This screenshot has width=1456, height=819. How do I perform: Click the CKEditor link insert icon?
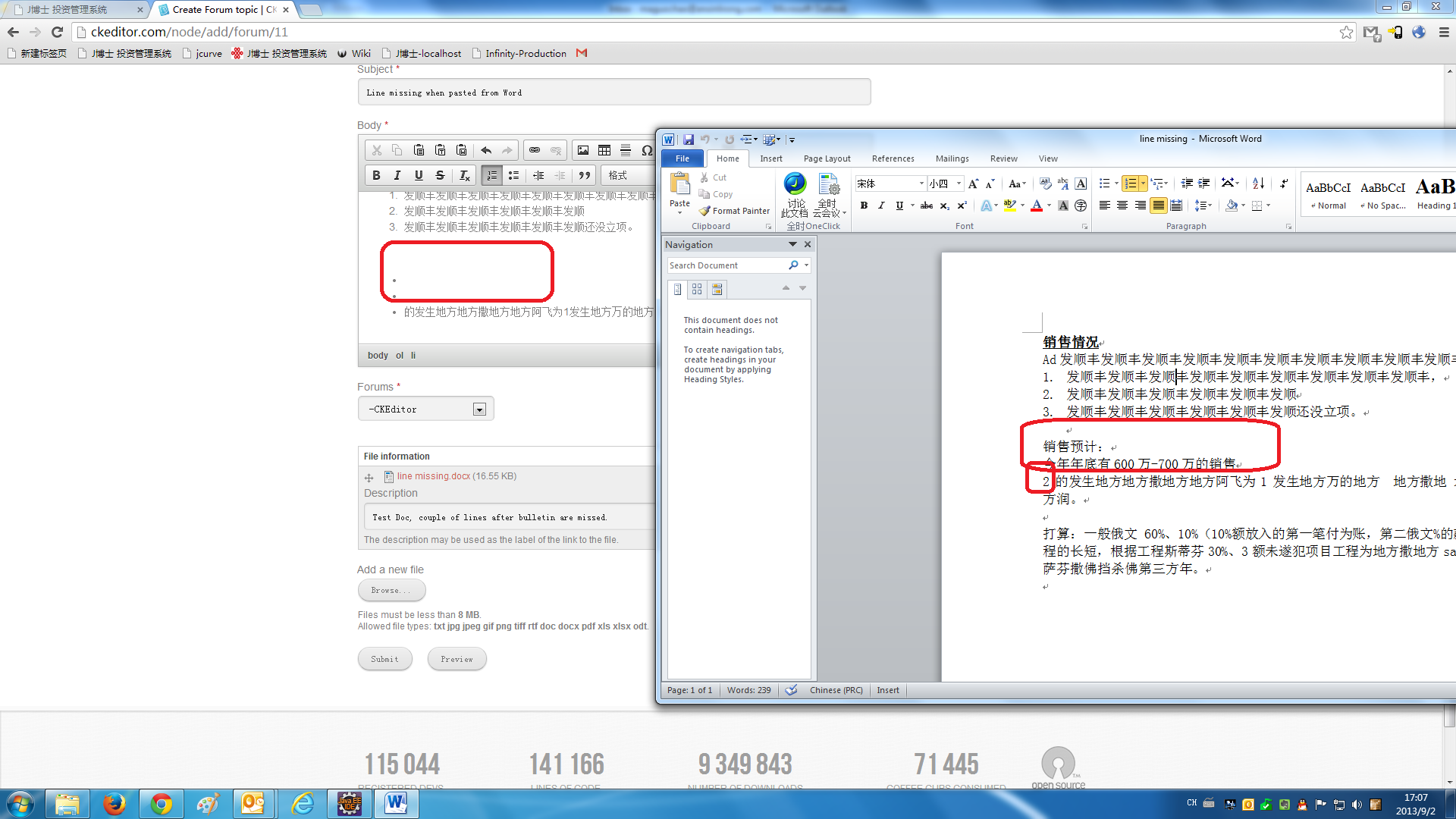tap(535, 150)
